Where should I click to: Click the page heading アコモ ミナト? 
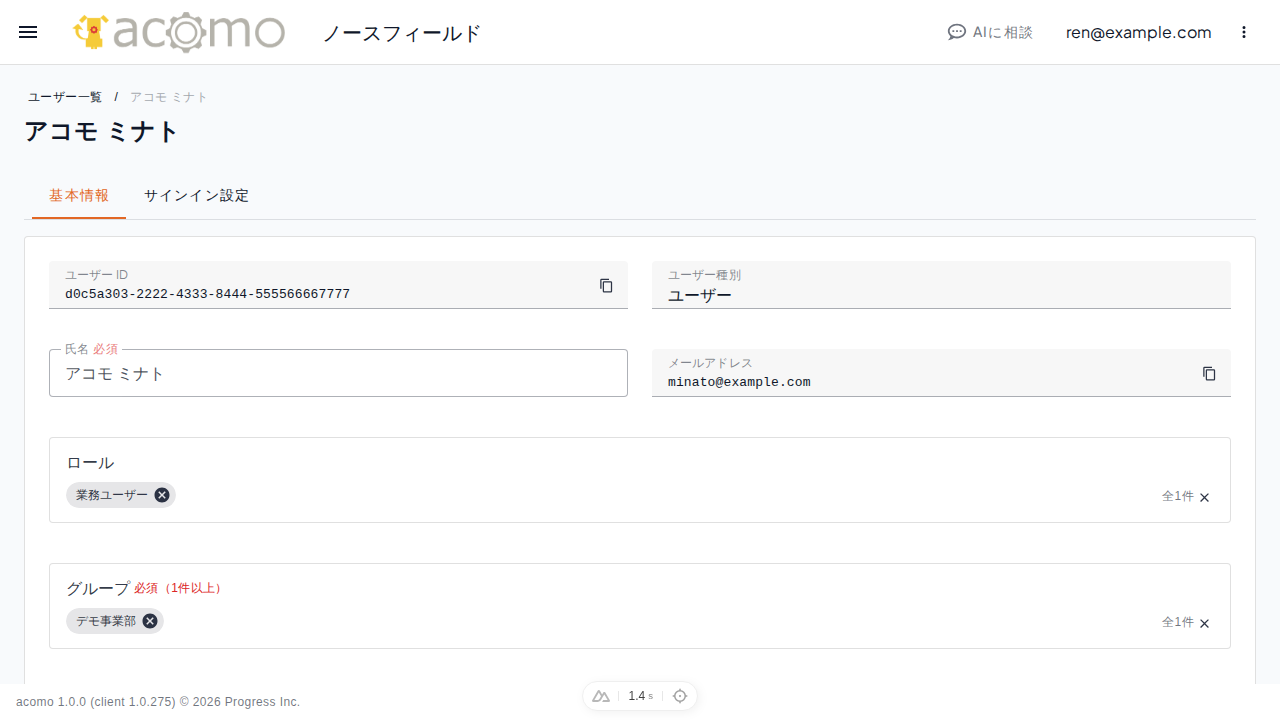click(x=102, y=131)
